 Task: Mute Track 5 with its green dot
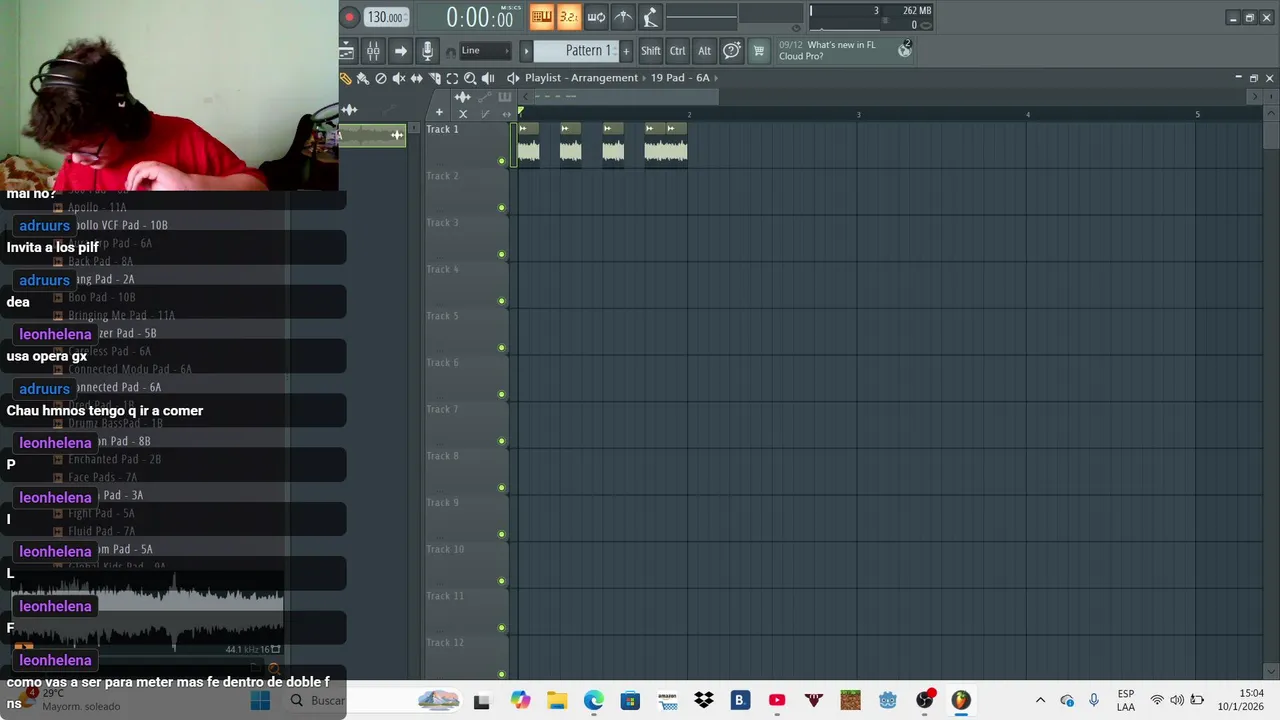pyautogui.click(x=501, y=348)
